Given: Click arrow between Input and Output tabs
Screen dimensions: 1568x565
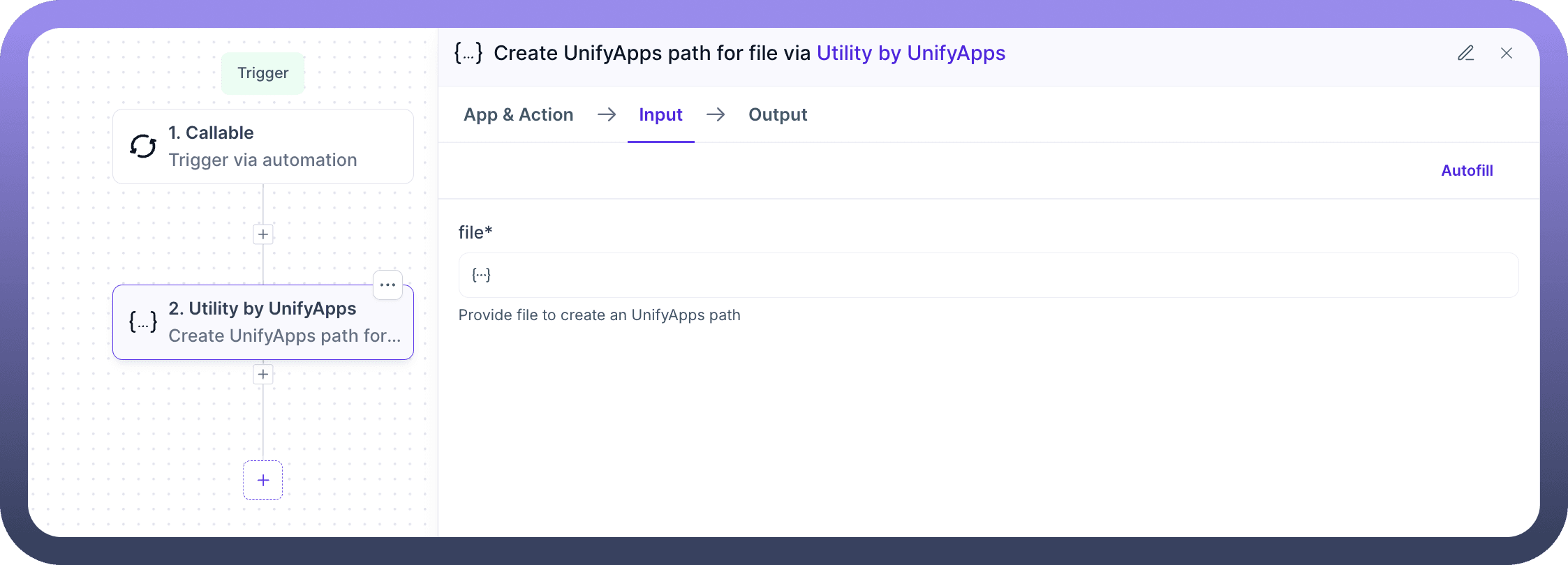Looking at the screenshot, I should coord(716,114).
